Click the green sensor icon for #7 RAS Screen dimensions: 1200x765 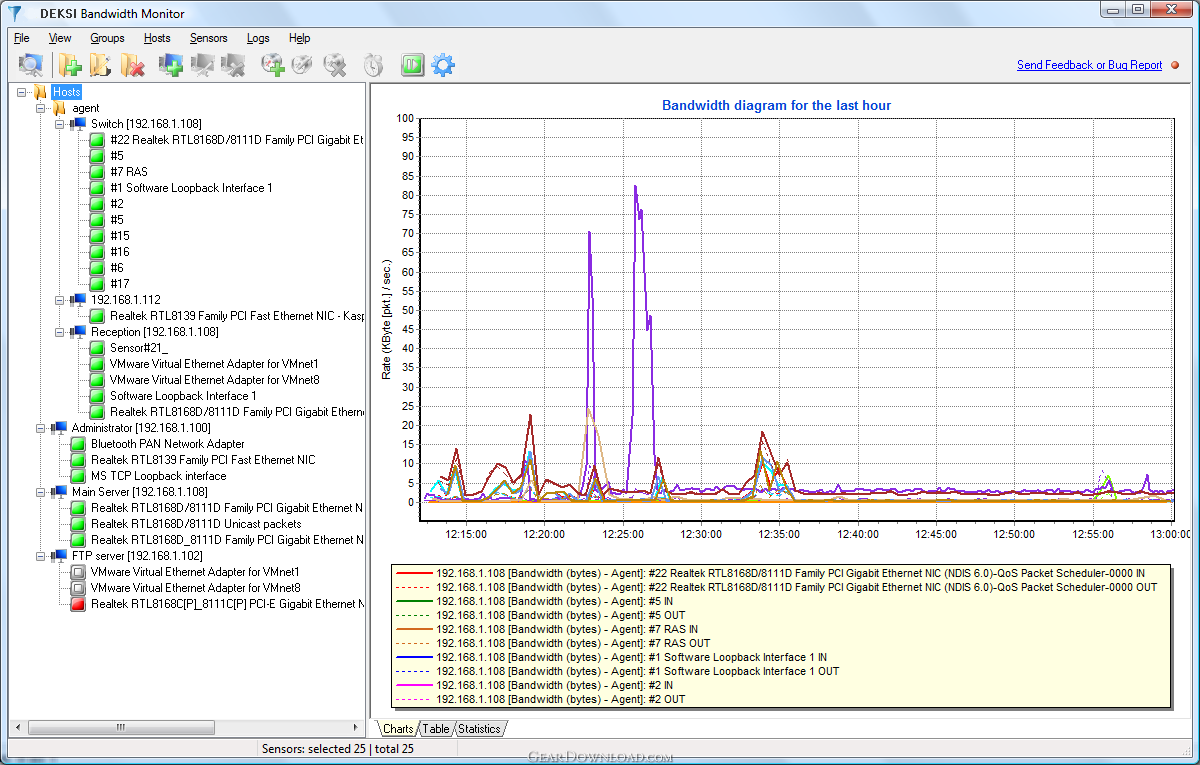(97, 172)
